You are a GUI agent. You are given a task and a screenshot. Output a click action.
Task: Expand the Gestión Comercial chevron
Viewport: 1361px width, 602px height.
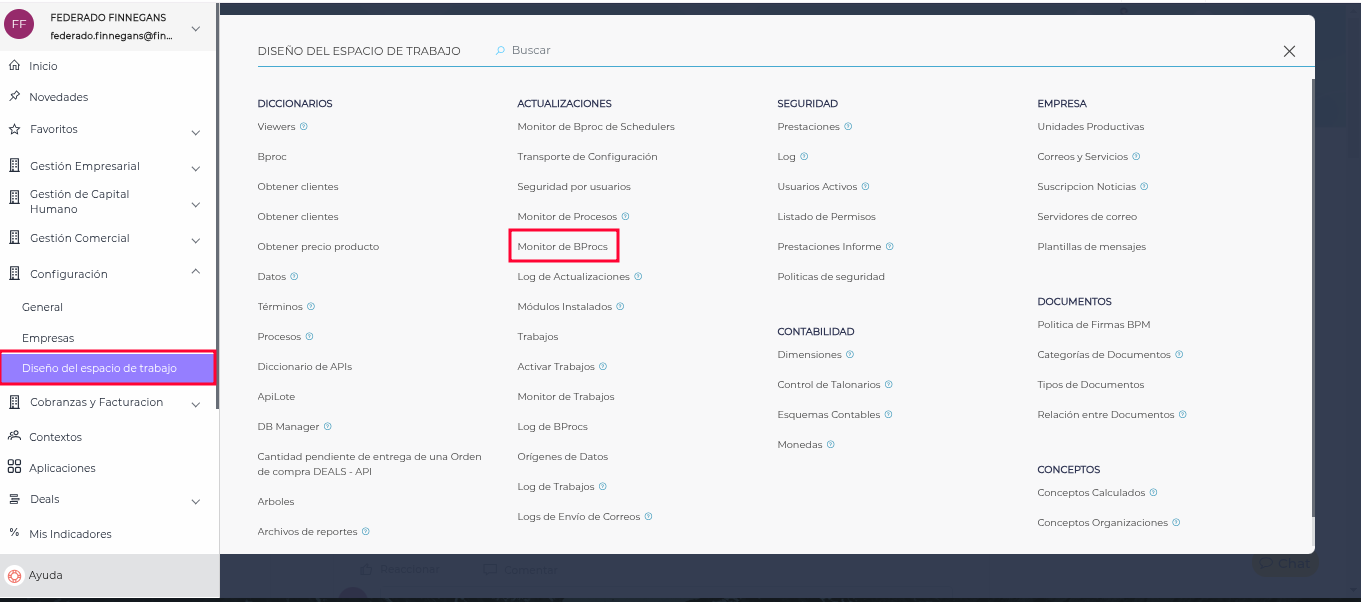pyautogui.click(x=196, y=241)
